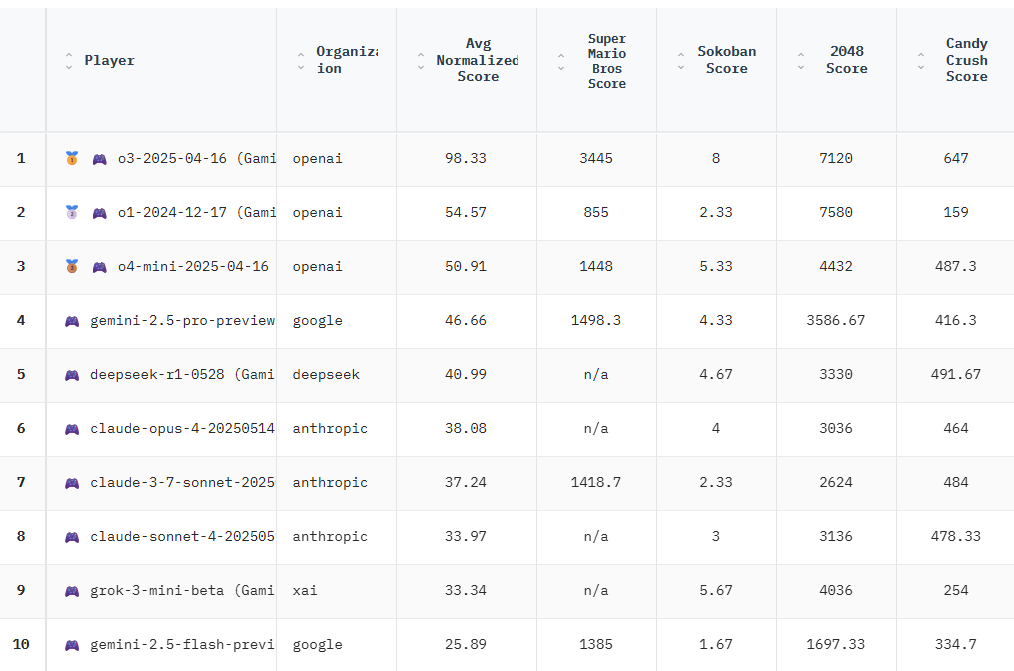The image size is (1014, 671).
Task: Toggle sort arrows on the Organization column
Action: 301,61
